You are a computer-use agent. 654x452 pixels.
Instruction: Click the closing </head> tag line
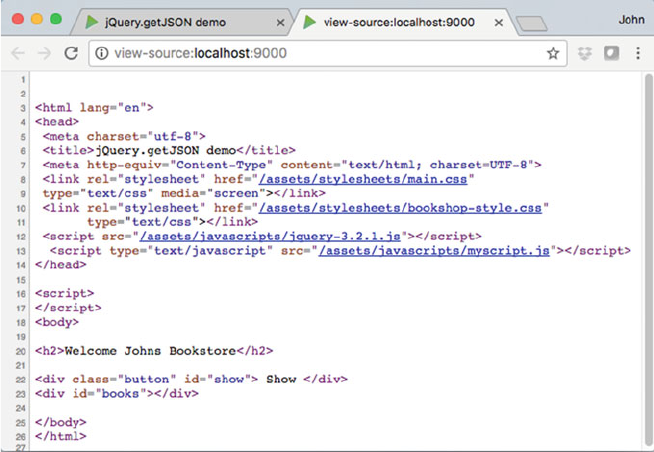[x=60, y=265]
